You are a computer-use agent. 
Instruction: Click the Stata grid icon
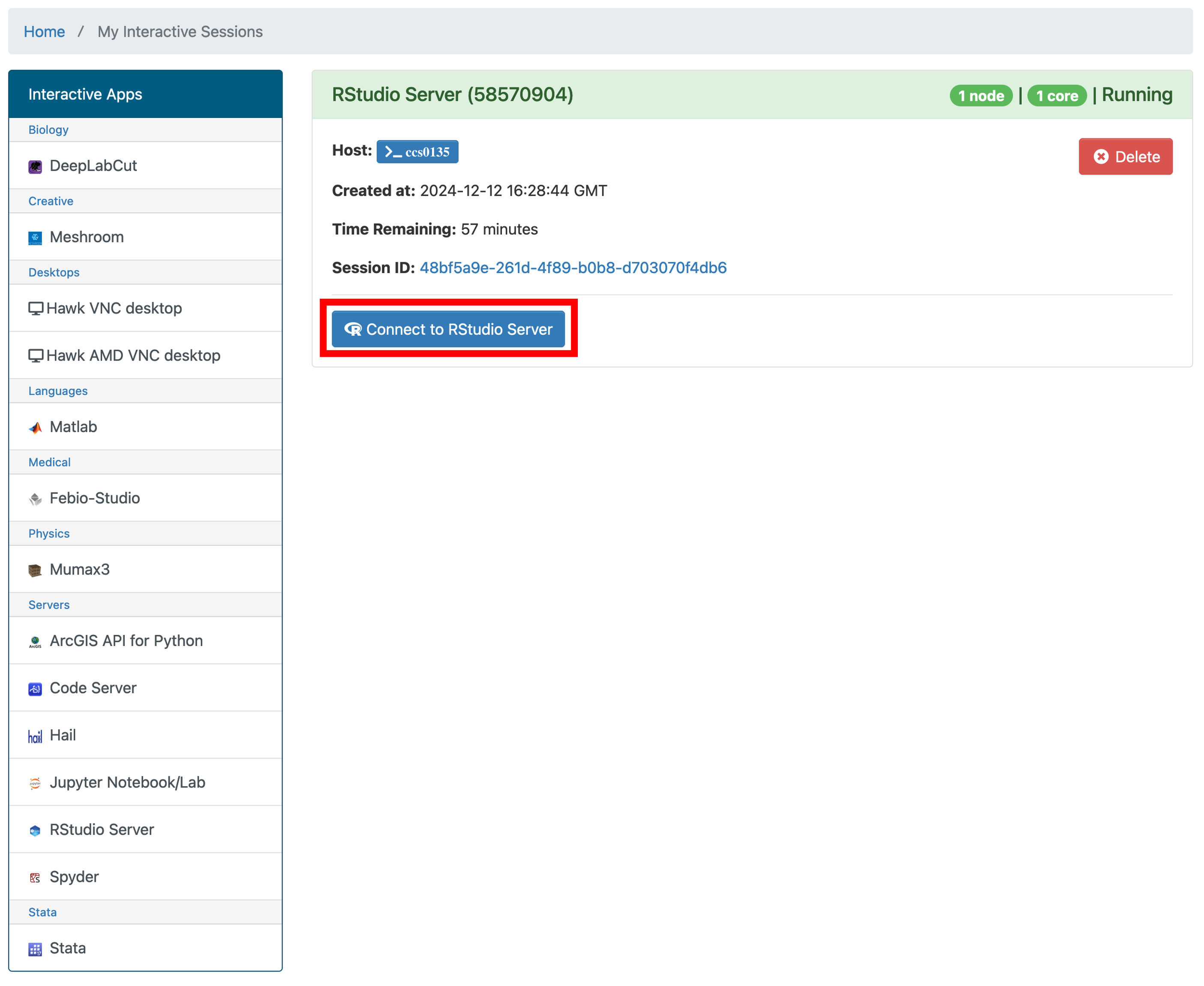pyautogui.click(x=35, y=949)
